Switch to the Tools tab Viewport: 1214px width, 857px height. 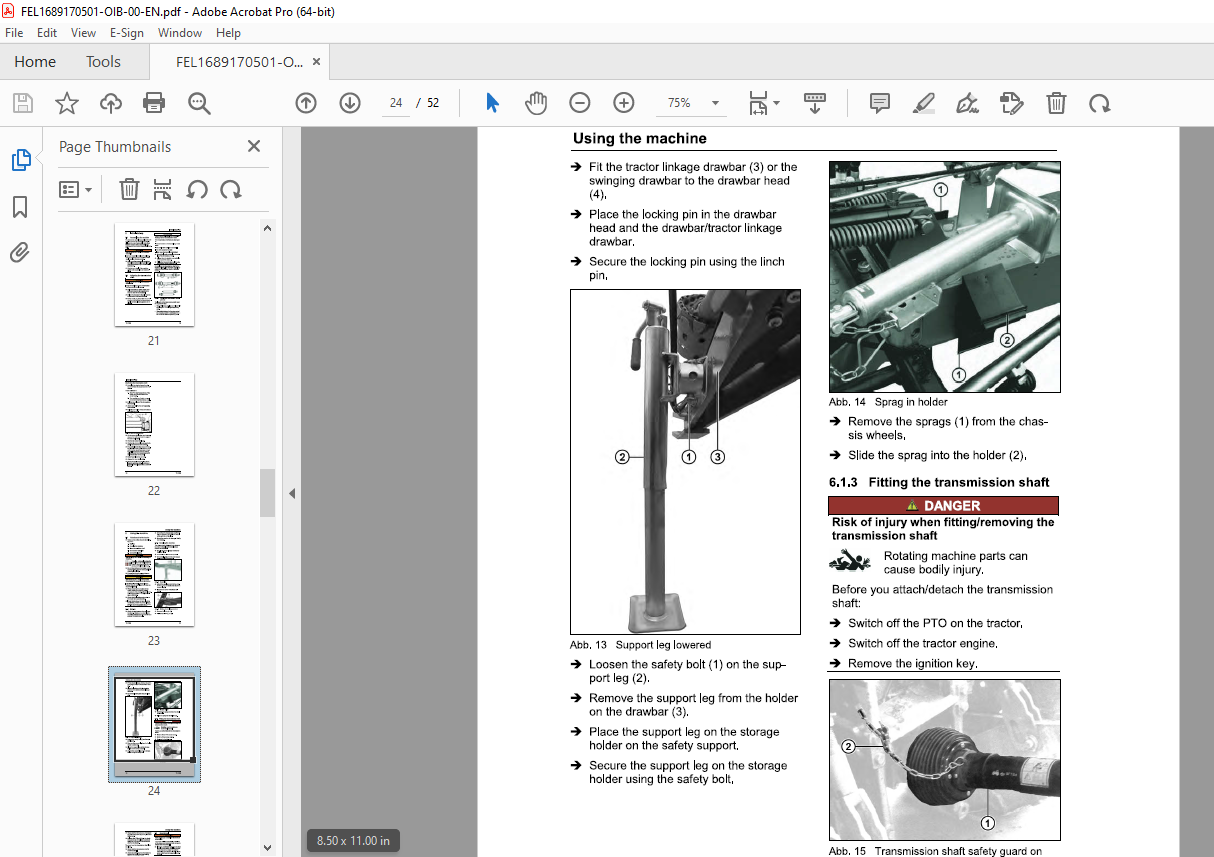(x=103, y=62)
